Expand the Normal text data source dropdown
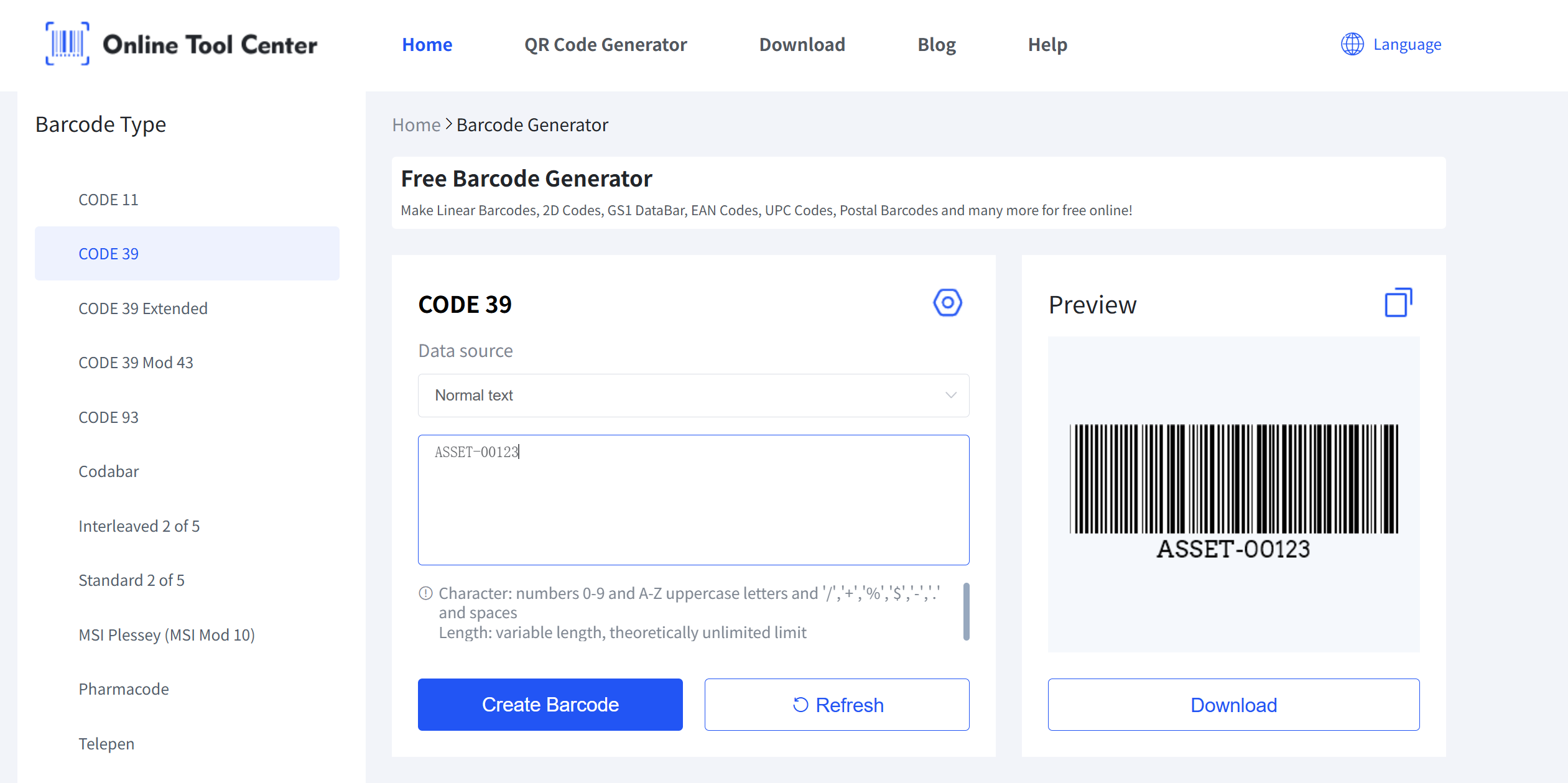The height and width of the screenshot is (783, 1568). pyautogui.click(x=693, y=396)
